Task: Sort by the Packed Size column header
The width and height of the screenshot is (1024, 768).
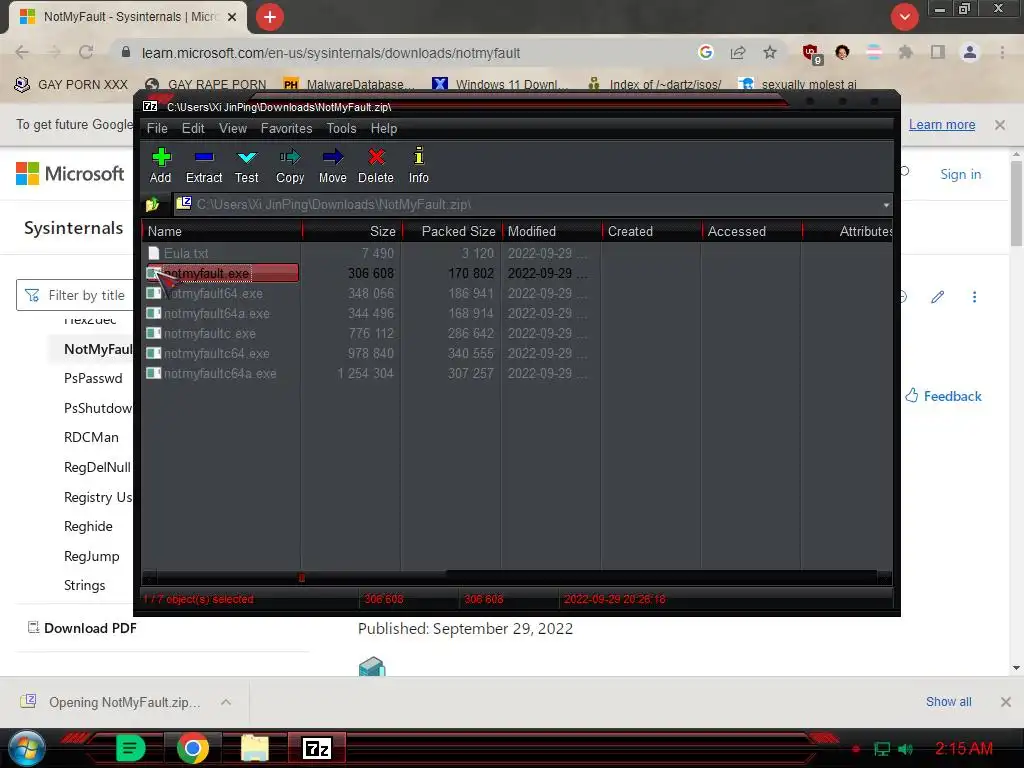Action: point(453,231)
